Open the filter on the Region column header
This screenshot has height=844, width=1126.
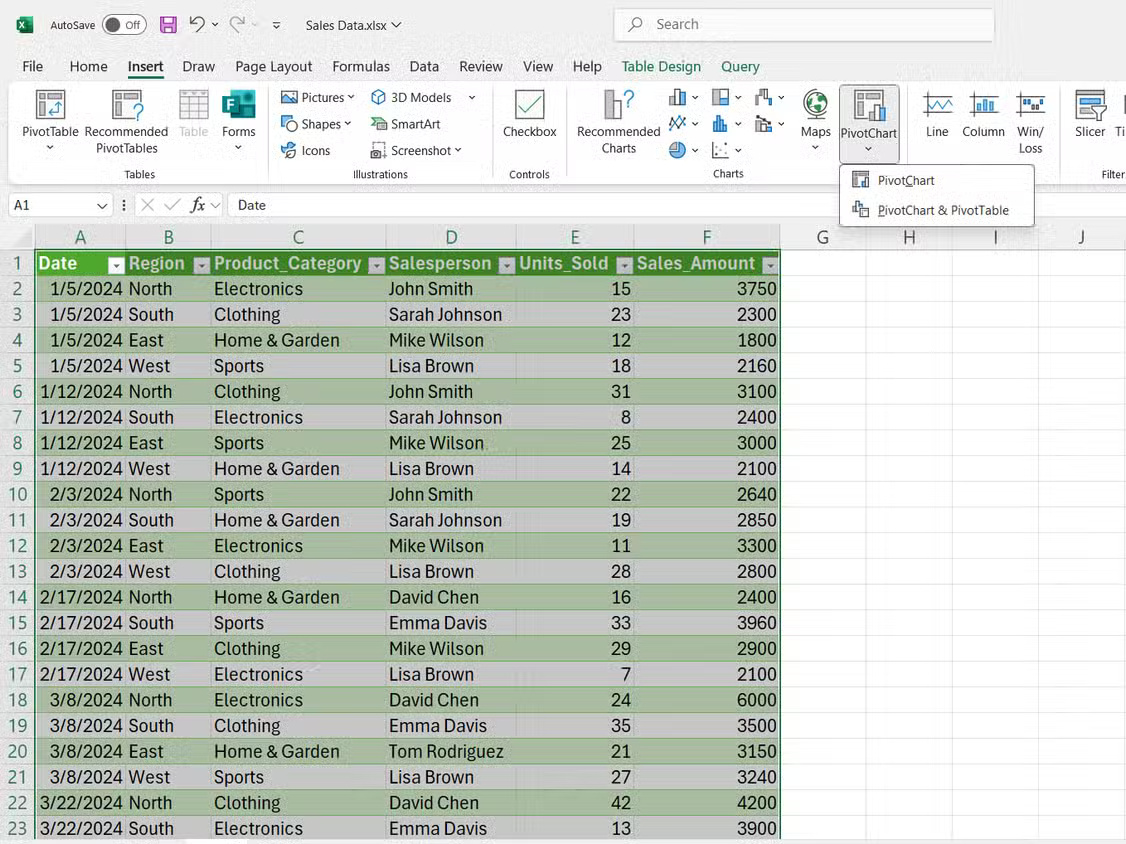coord(202,265)
